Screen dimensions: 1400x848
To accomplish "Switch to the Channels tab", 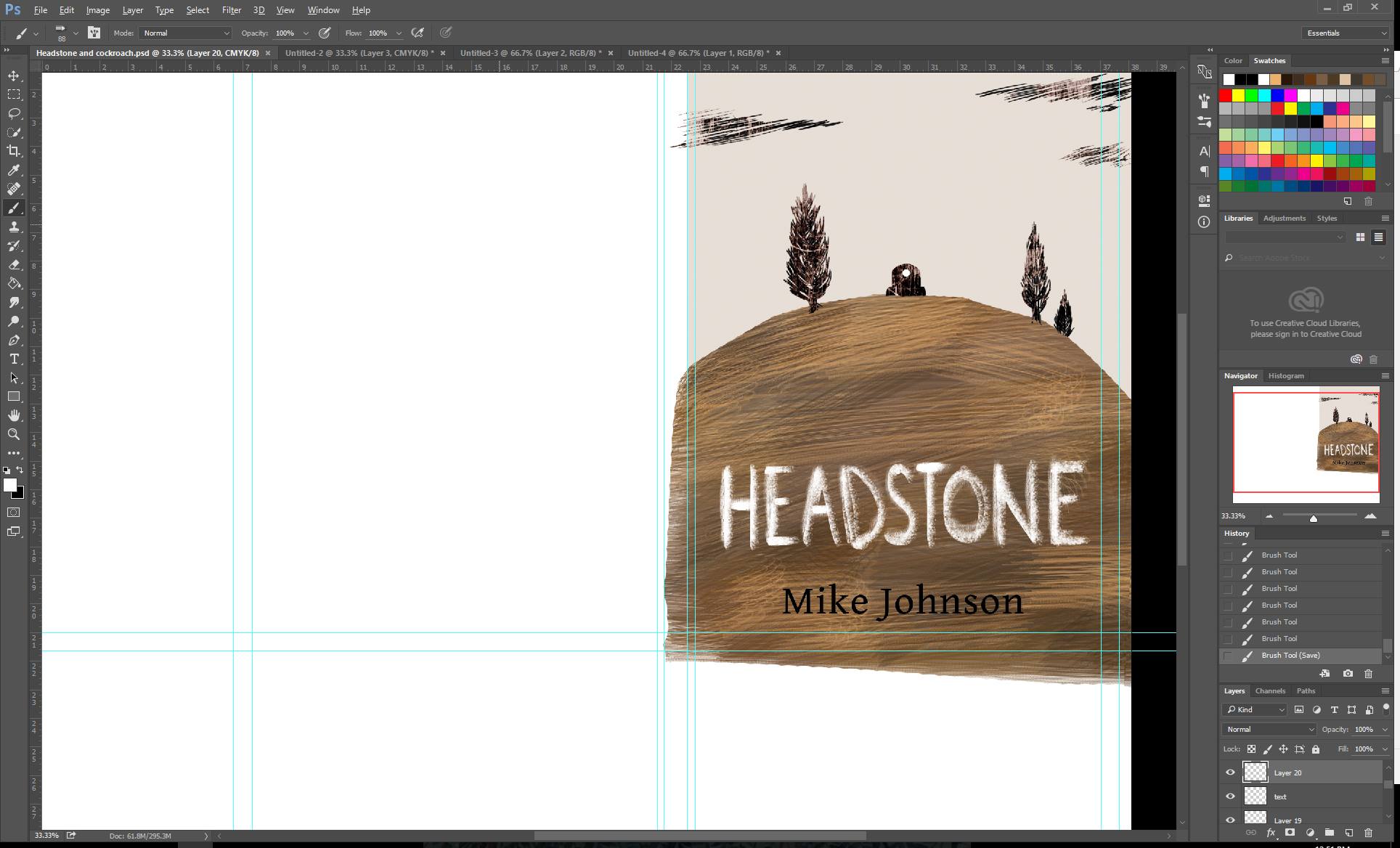I will (x=1270, y=690).
